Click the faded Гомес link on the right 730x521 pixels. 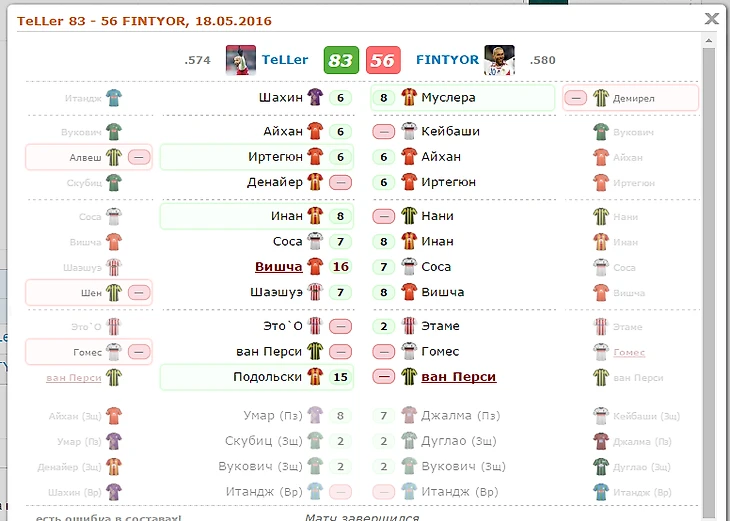[x=629, y=352]
